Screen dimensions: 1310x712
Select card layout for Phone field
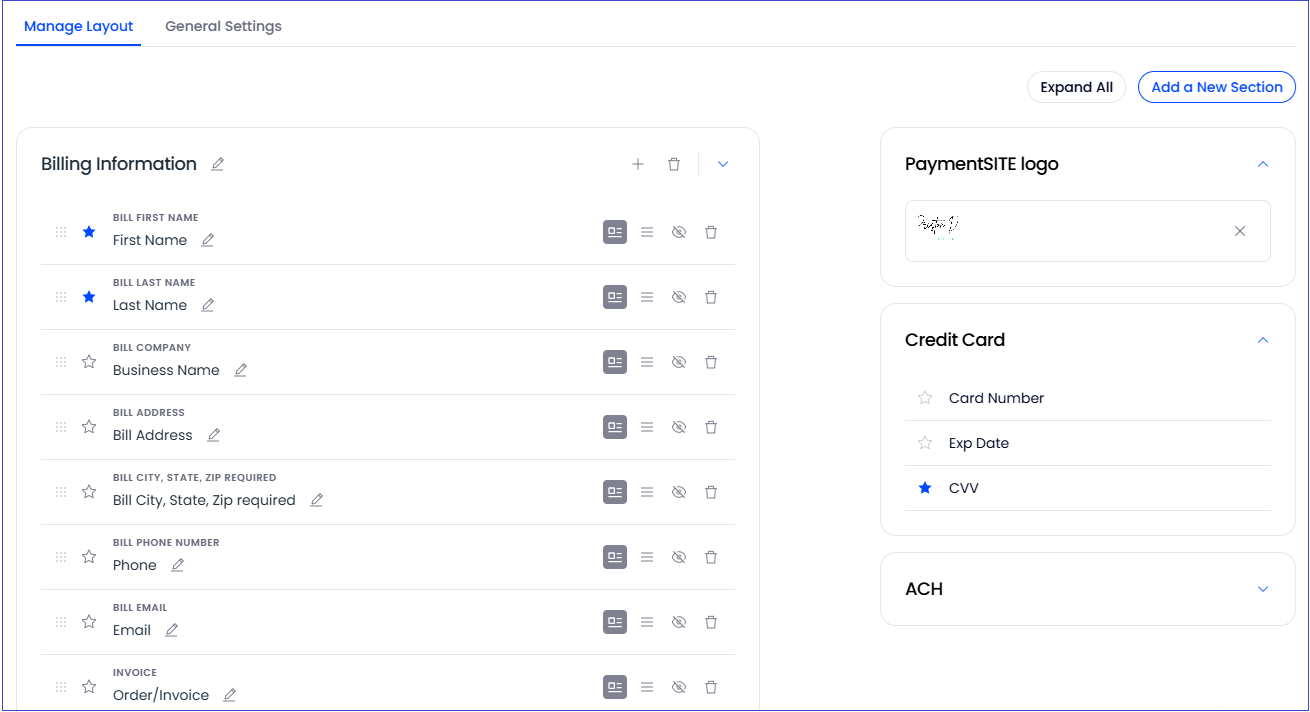coord(615,557)
